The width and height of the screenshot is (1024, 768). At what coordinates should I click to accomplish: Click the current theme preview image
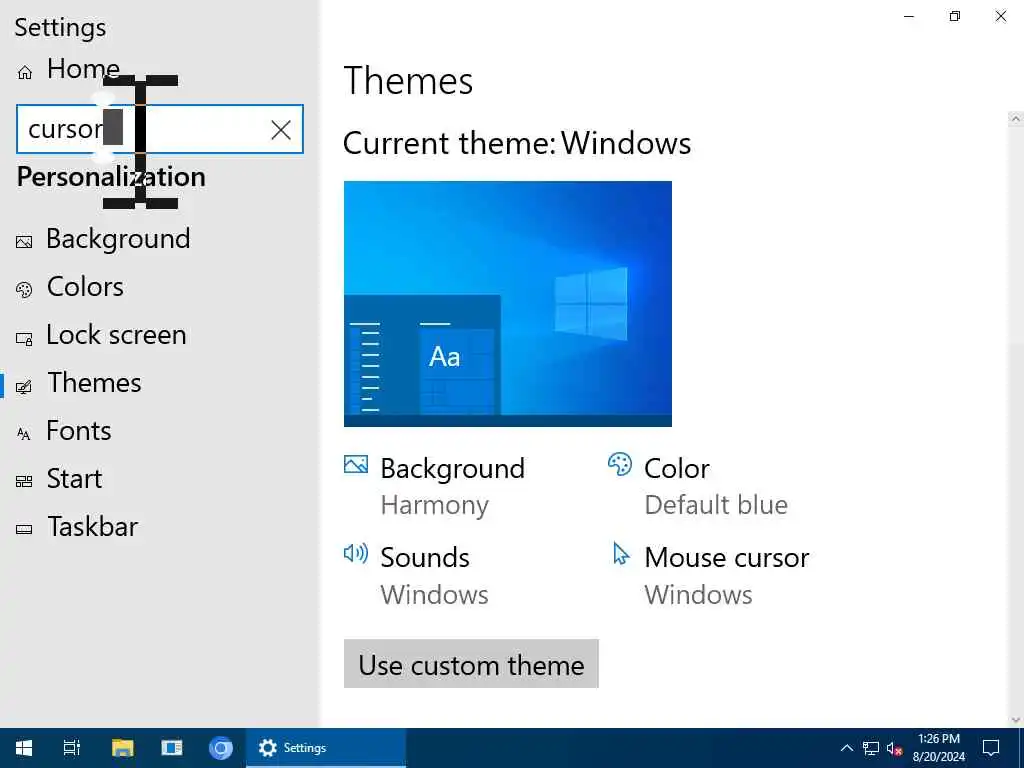[x=507, y=304]
